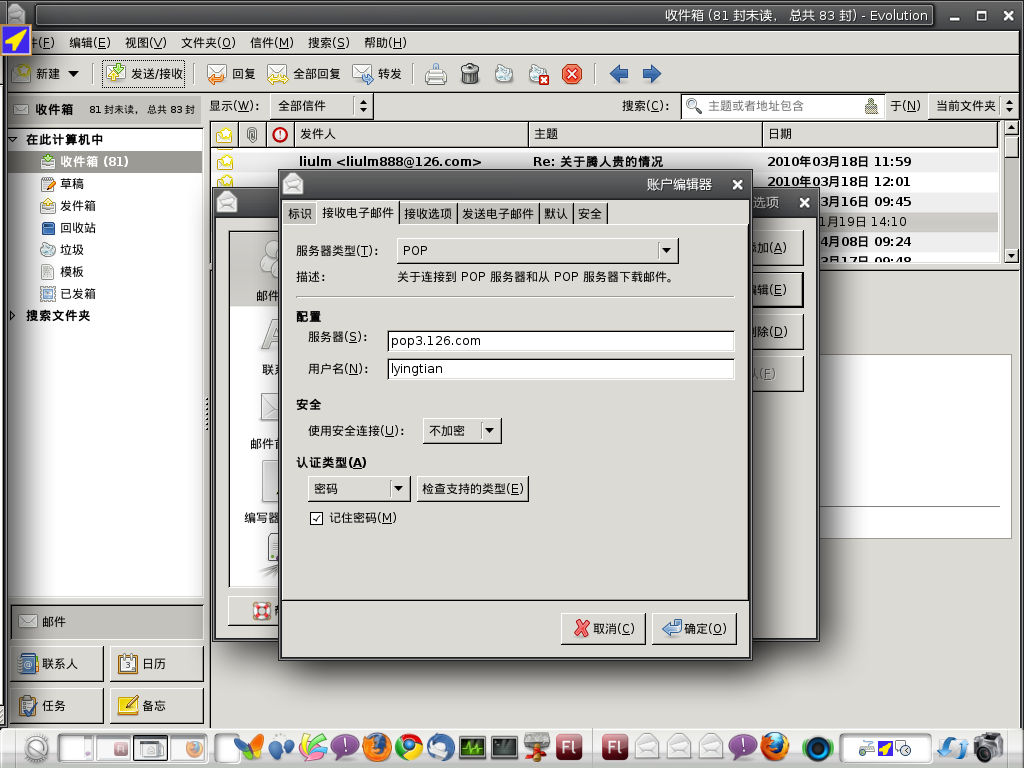1024x768 pixels.
Task: Click the not-junk toolbar icon
Action: tap(538, 74)
